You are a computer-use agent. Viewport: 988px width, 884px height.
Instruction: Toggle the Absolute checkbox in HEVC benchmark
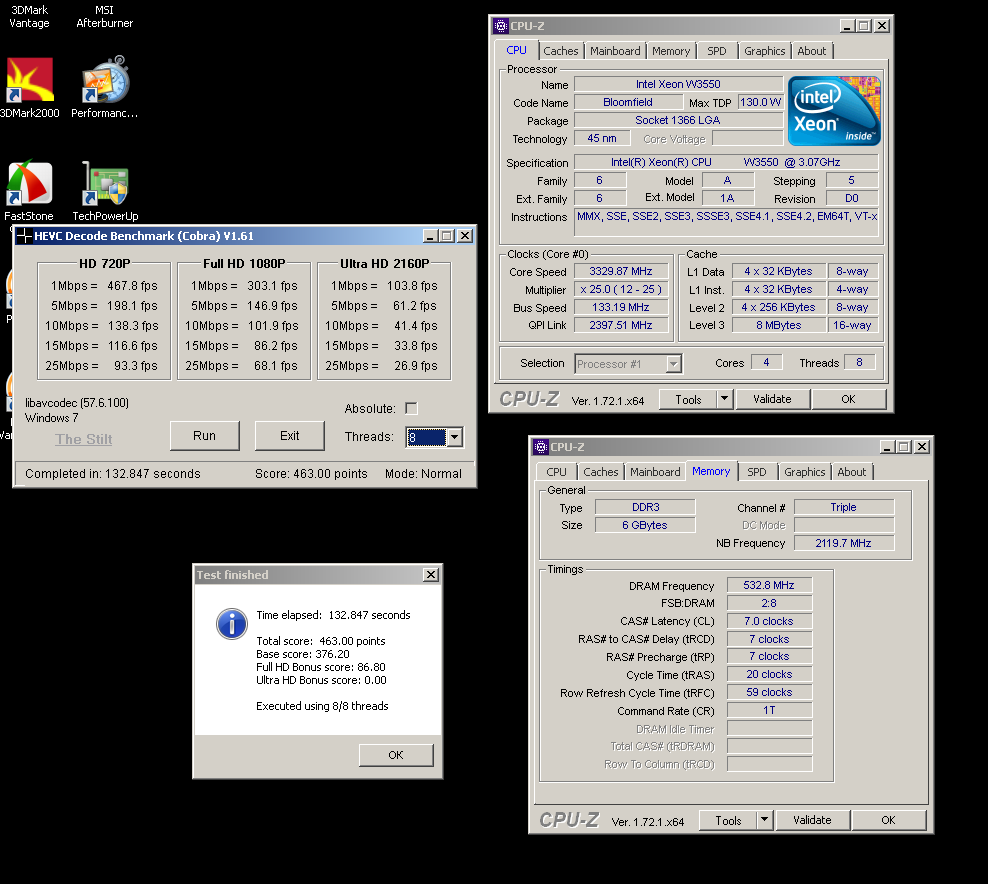(x=411, y=408)
